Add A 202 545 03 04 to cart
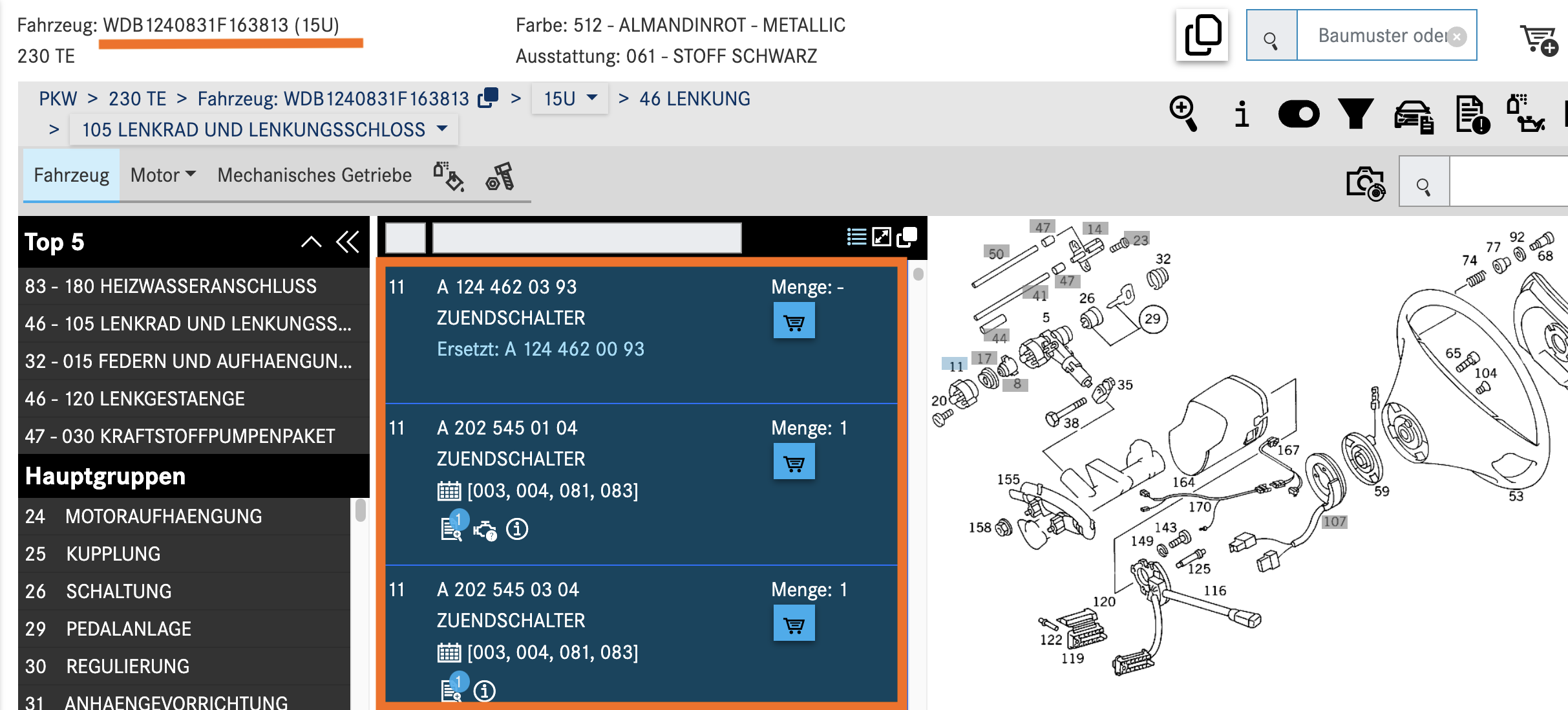The image size is (1568, 710). tap(794, 623)
